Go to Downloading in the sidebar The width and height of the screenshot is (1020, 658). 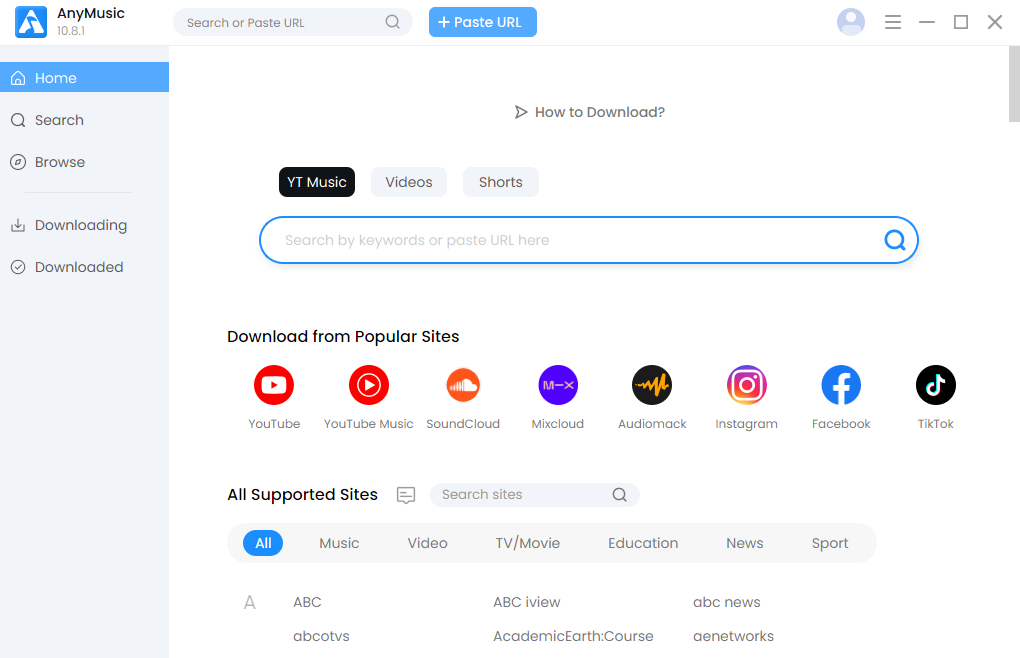[x=80, y=225]
